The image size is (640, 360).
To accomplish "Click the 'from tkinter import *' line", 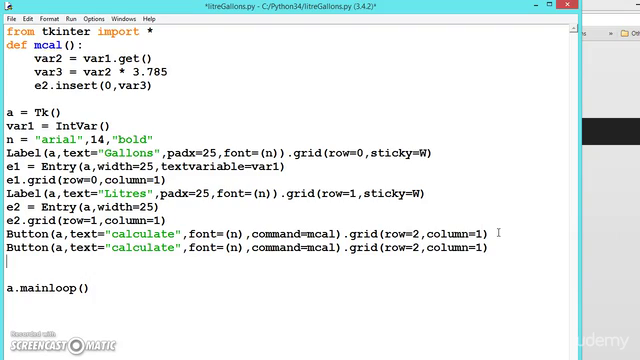I will (80, 31).
